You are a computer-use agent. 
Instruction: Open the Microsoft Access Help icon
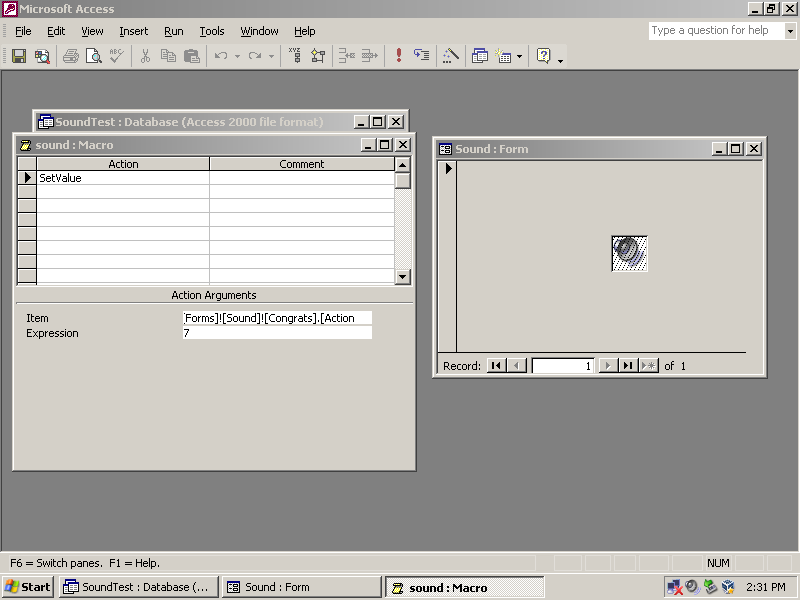(544, 56)
